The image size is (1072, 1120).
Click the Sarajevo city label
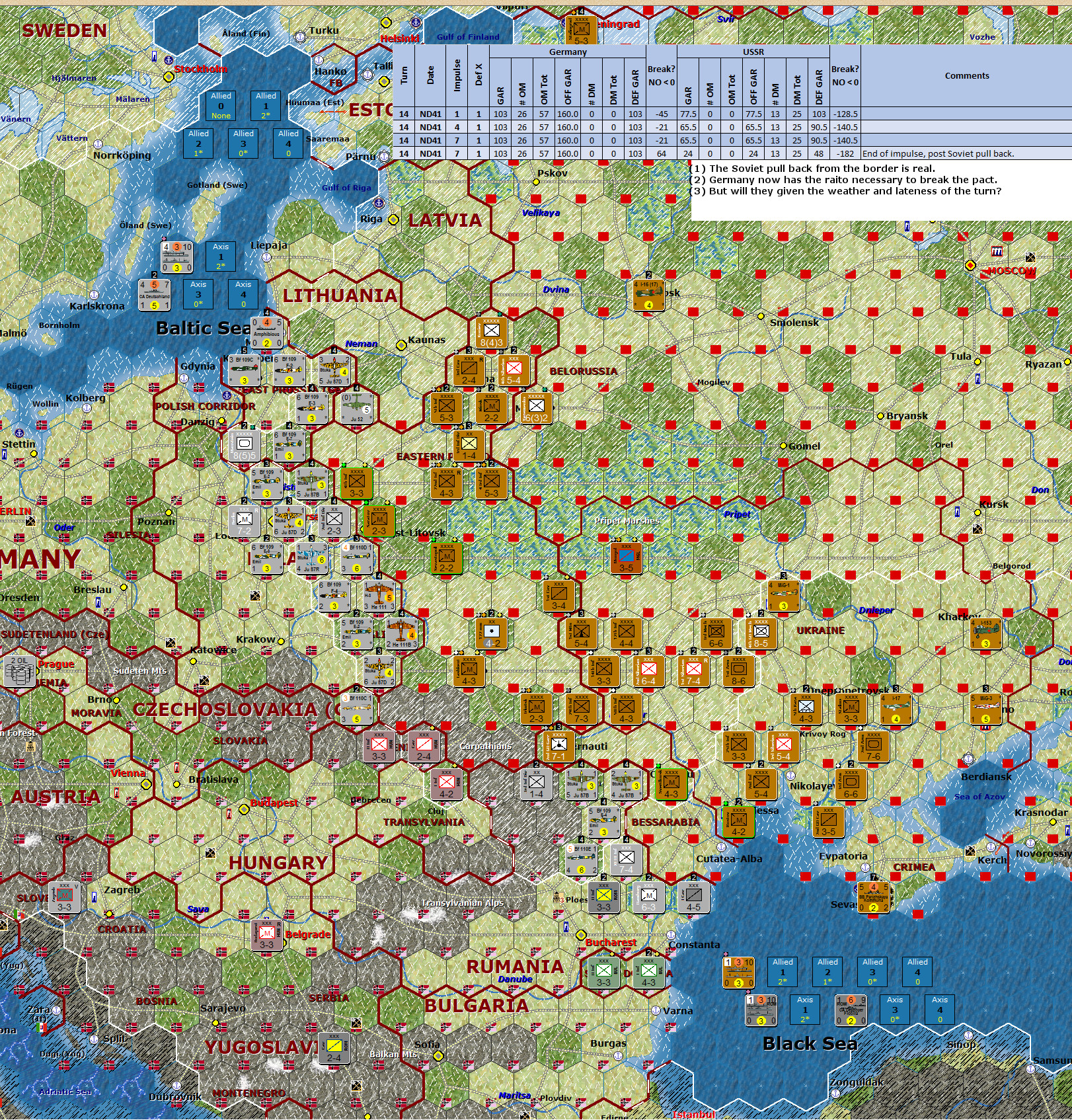pyautogui.click(x=223, y=1008)
